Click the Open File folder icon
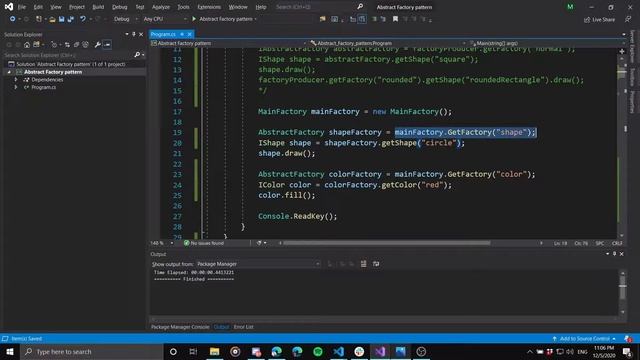This screenshot has width=640, height=360. pyautogui.click(x=52, y=19)
